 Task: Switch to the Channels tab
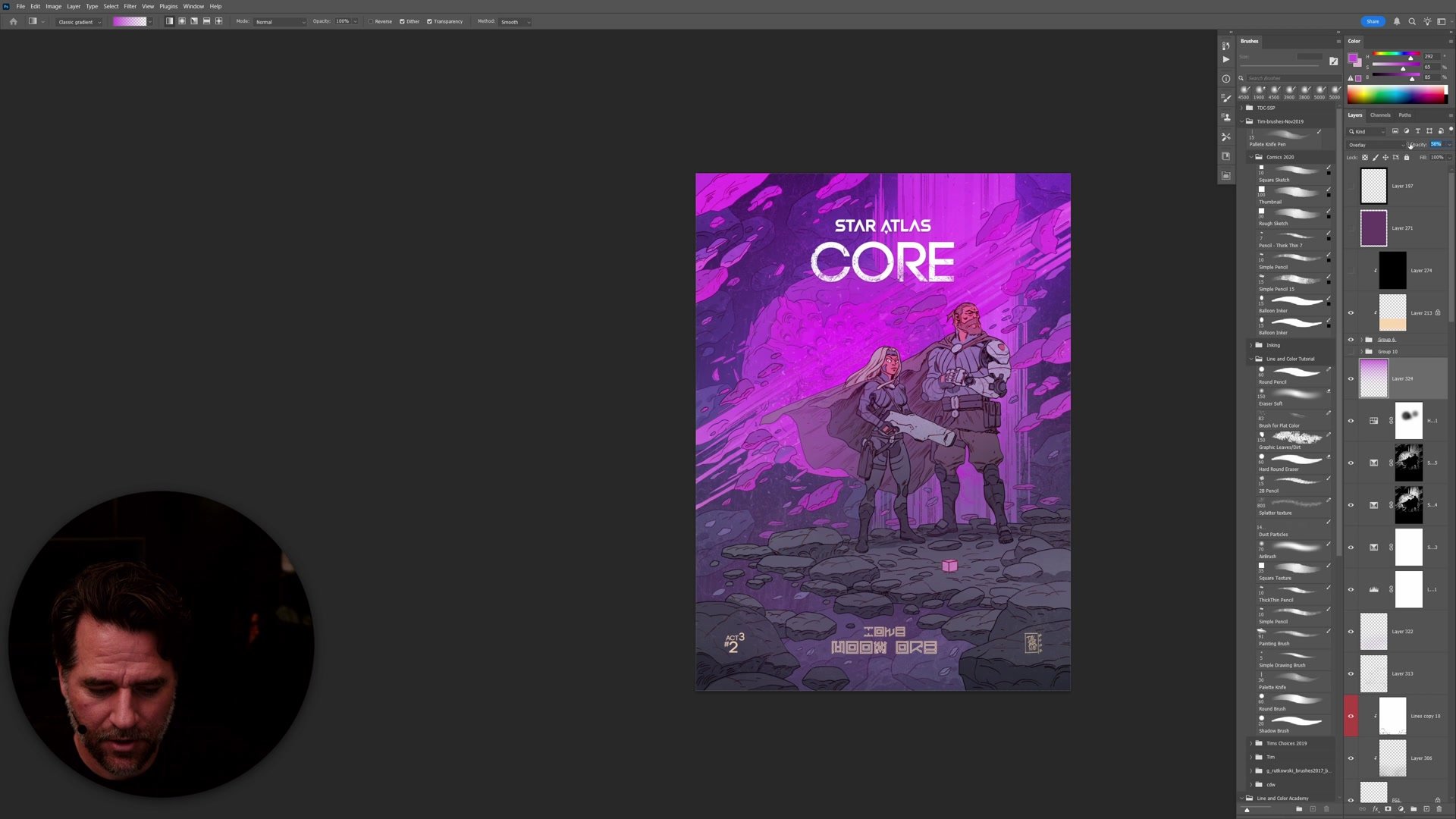pos(1380,115)
